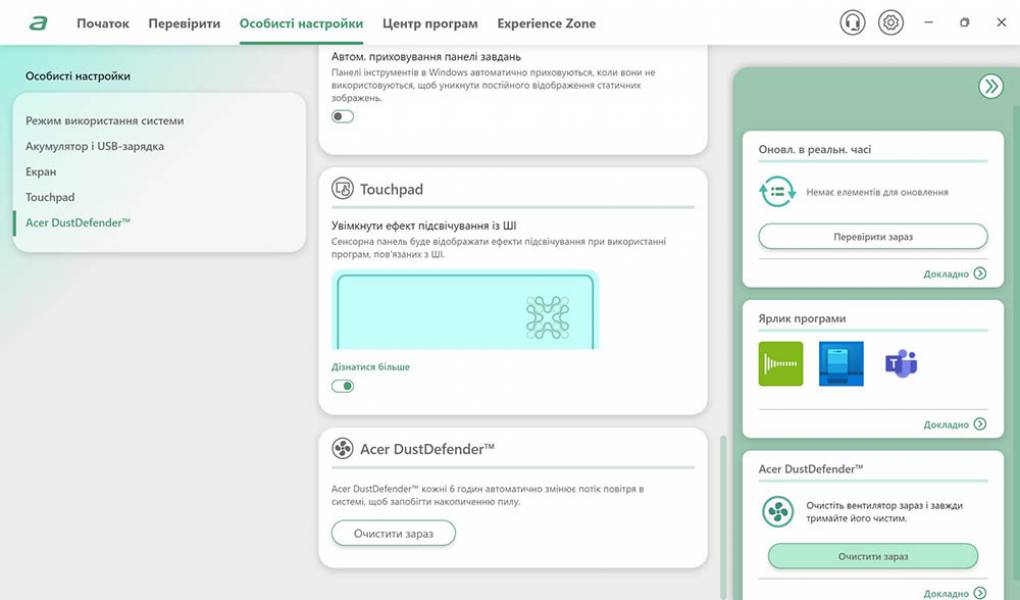Click the Дізнатися більше link

(370, 367)
